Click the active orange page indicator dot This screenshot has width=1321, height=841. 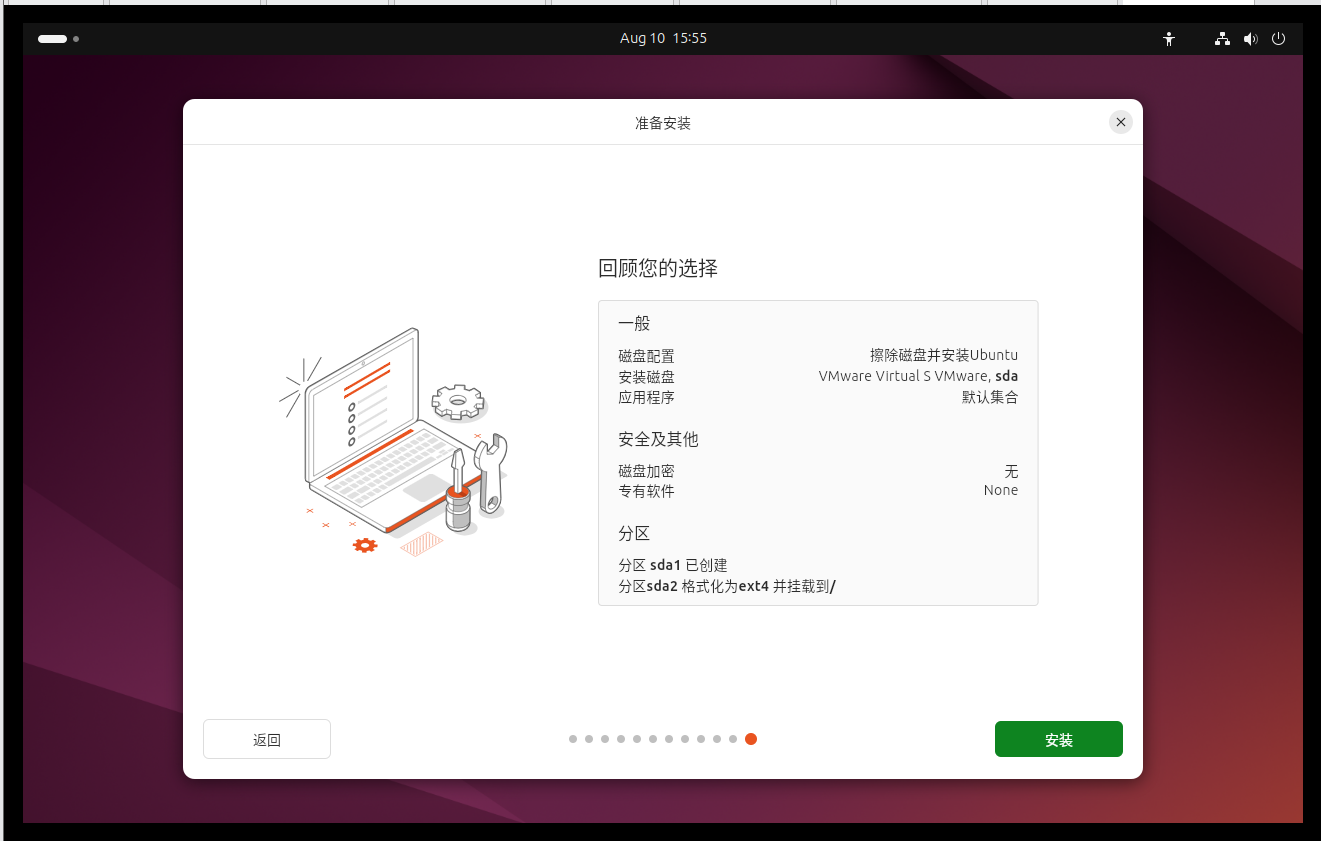point(751,739)
